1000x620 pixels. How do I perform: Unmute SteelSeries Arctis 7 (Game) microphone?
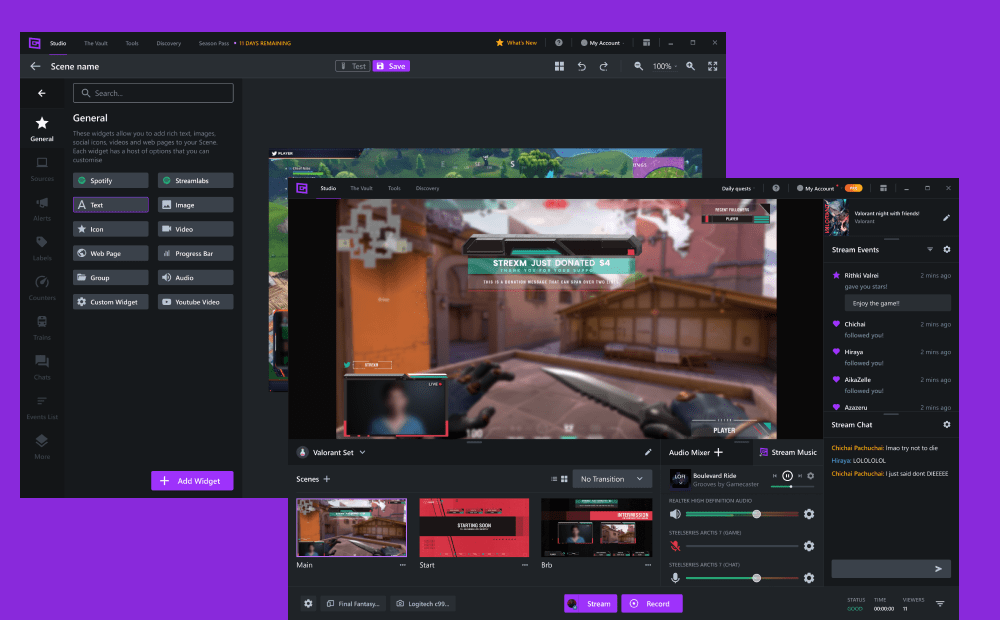675,546
